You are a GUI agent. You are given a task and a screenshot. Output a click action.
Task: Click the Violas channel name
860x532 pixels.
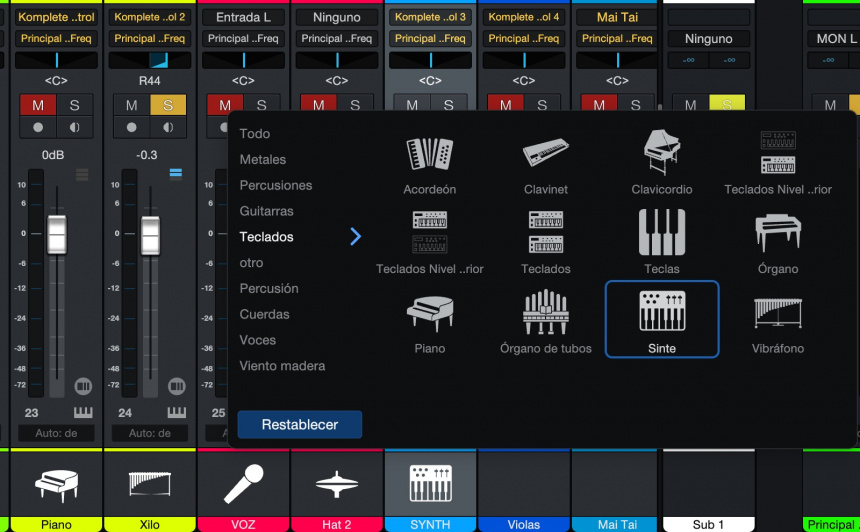(524, 524)
